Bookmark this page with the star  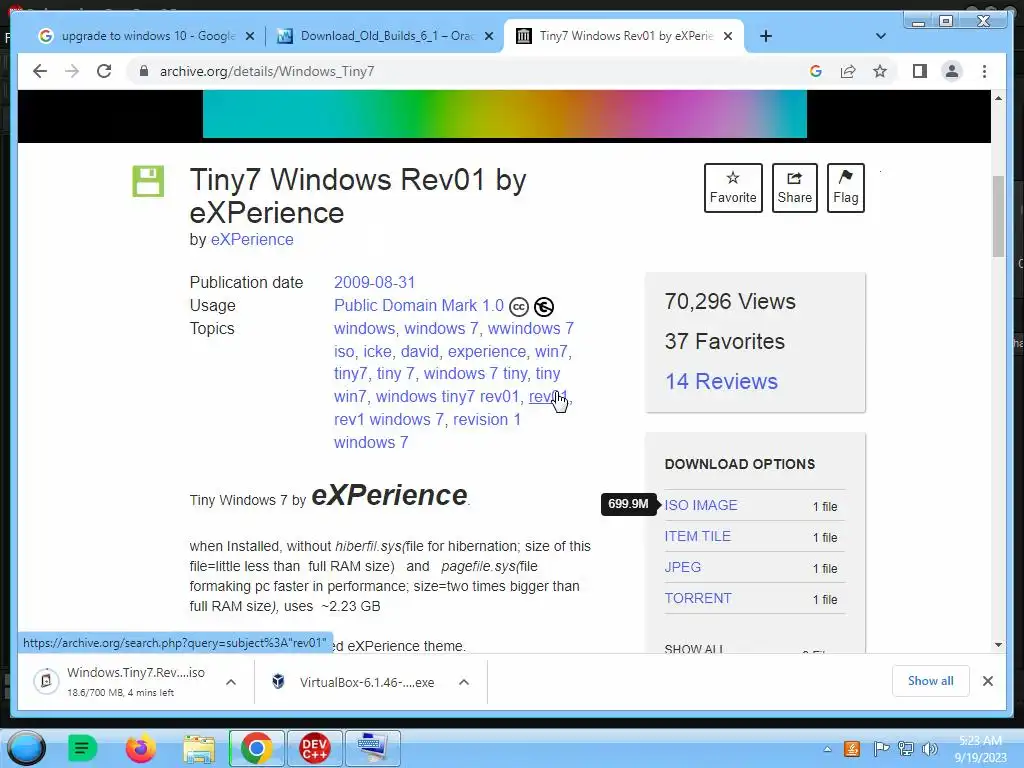tap(880, 71)
